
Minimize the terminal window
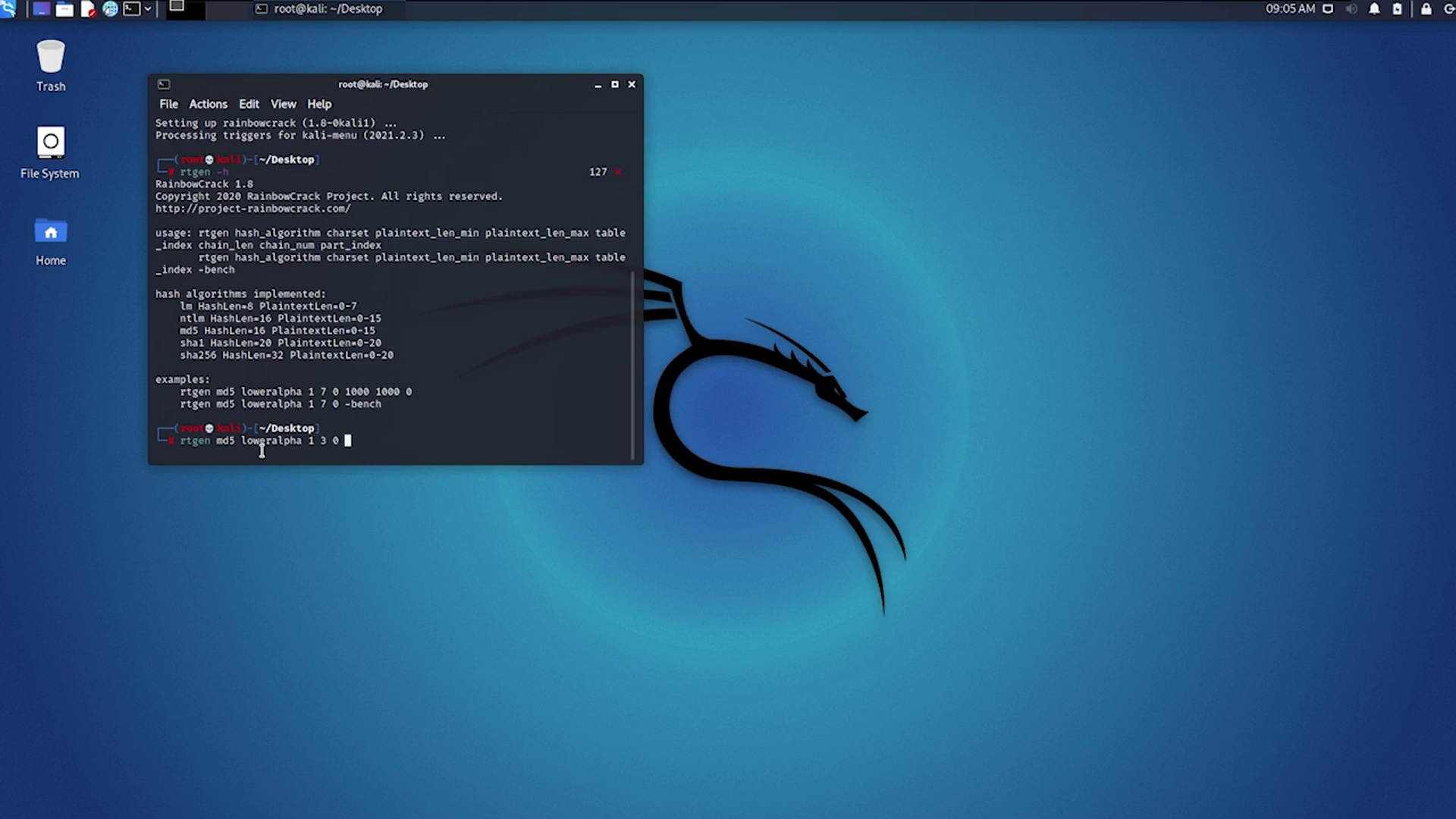pos(598,85)
